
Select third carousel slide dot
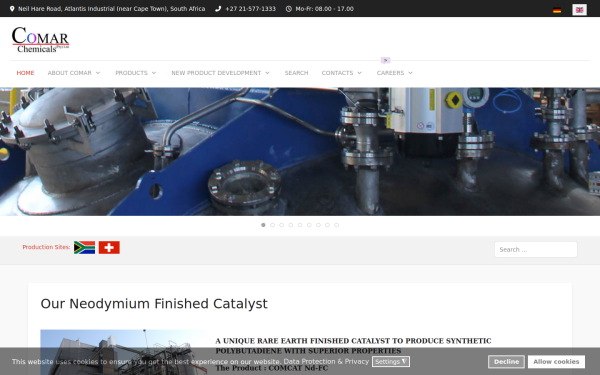[x=282, y=225]
